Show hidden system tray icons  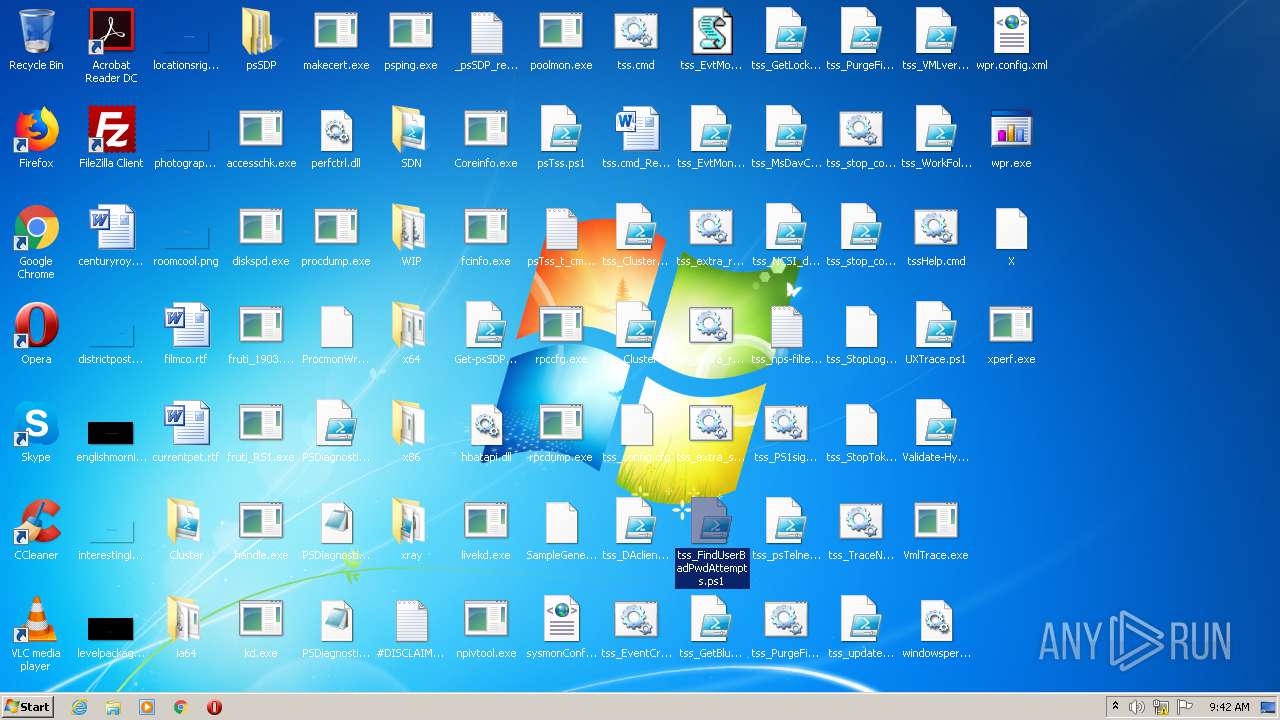pos(1115,707)
